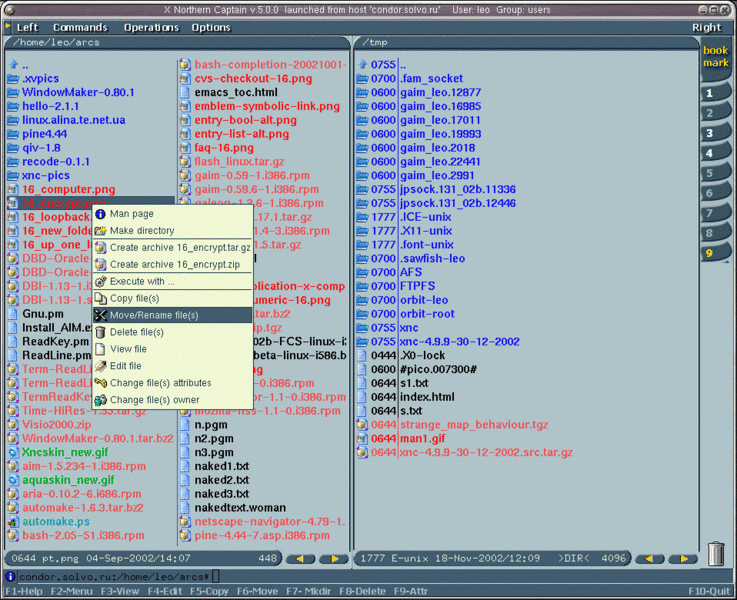Click F8-Delete function key label

tap(362, 591)
